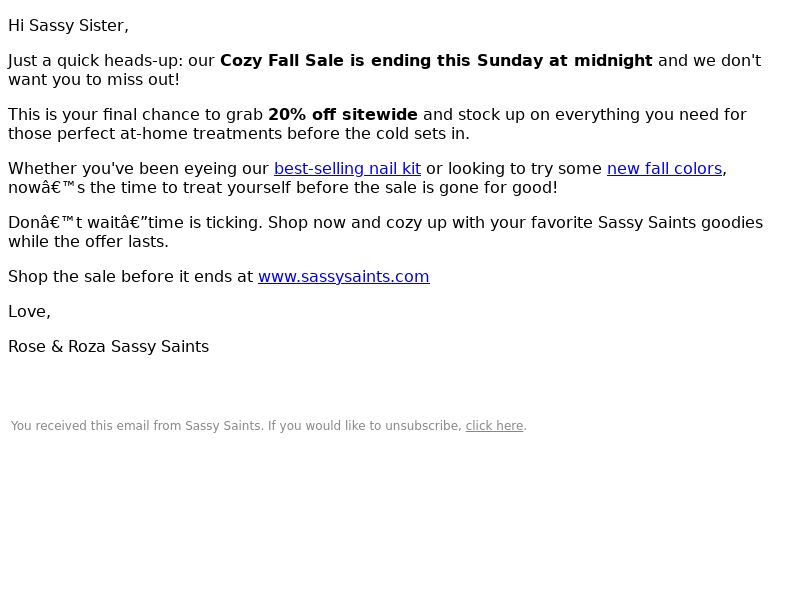The image size is (800, 600).
Task: Follow the new fall colors link
Action: (x=664, y=168)
